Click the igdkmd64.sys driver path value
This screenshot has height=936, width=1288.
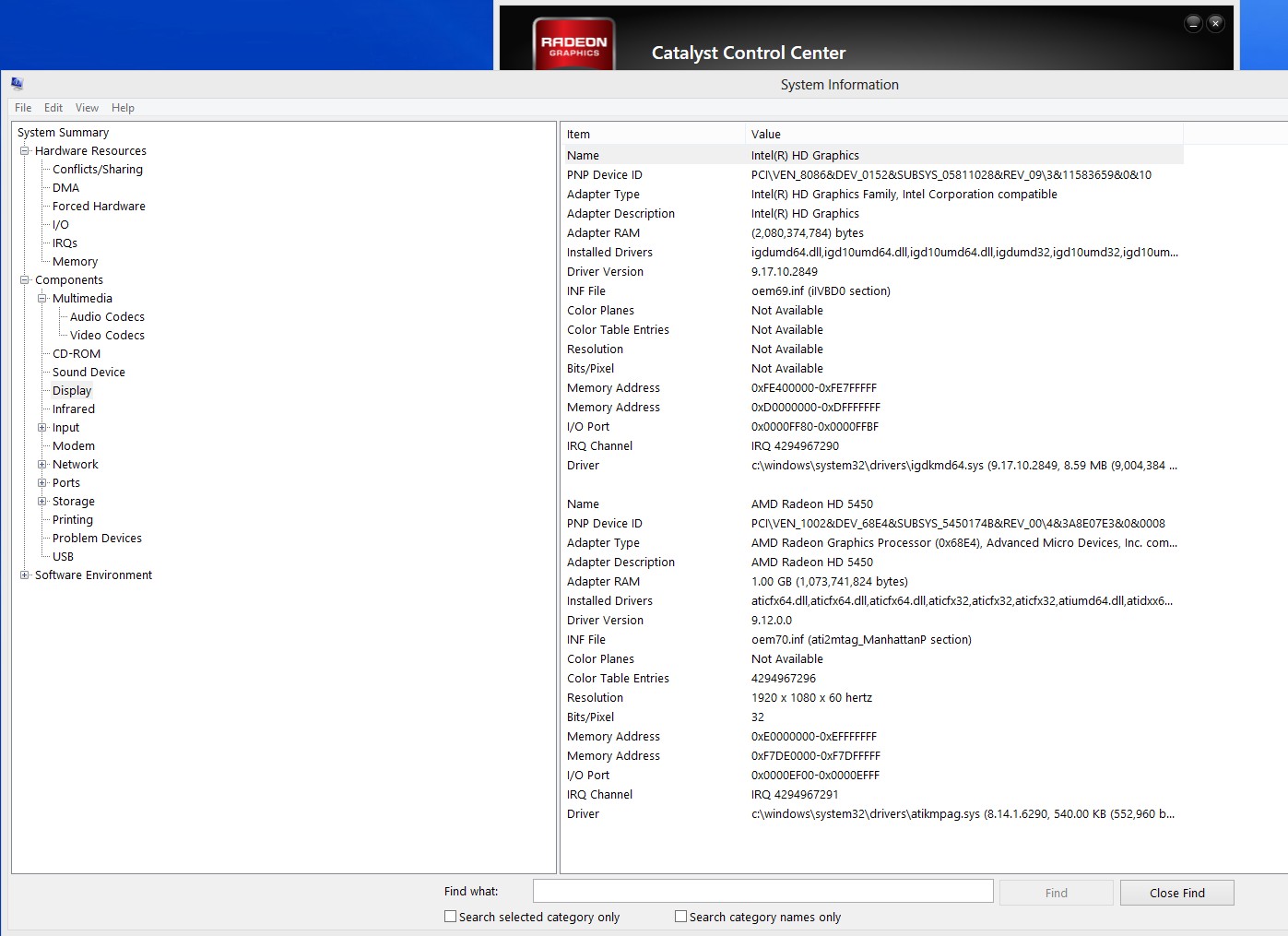pyautogui.click(x=964, y=465)
